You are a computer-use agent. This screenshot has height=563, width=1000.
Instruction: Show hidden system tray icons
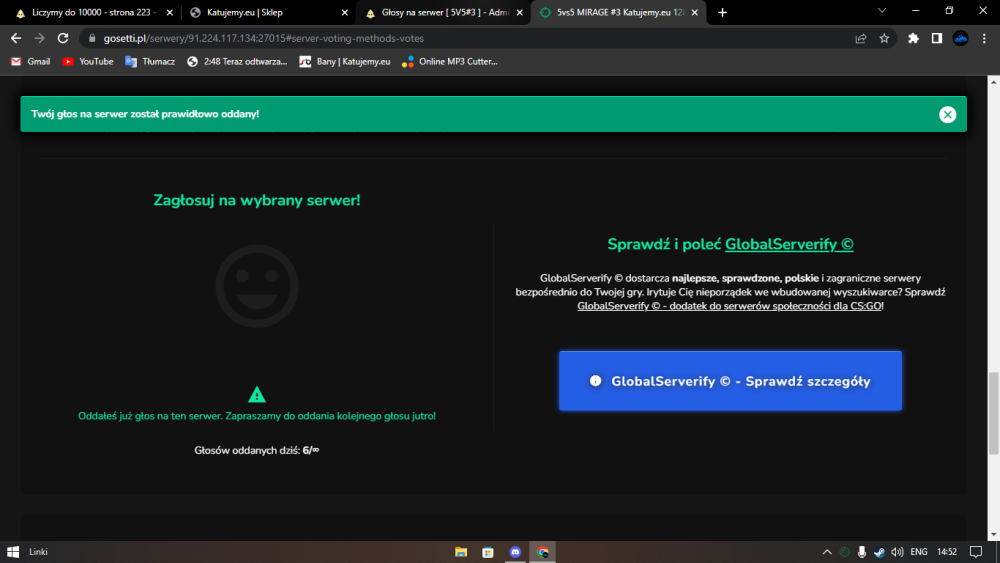click(827, 552)
